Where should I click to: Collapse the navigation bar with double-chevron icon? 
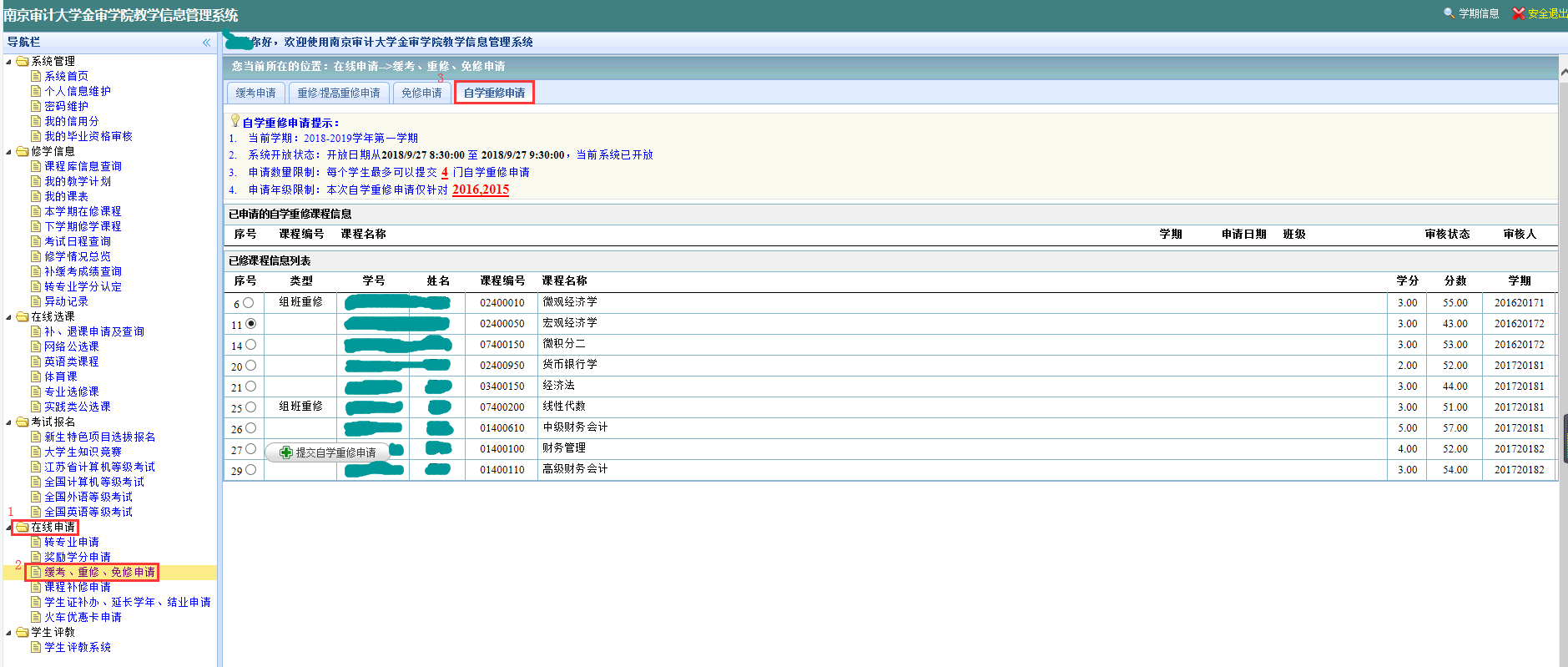coord(206,43)
